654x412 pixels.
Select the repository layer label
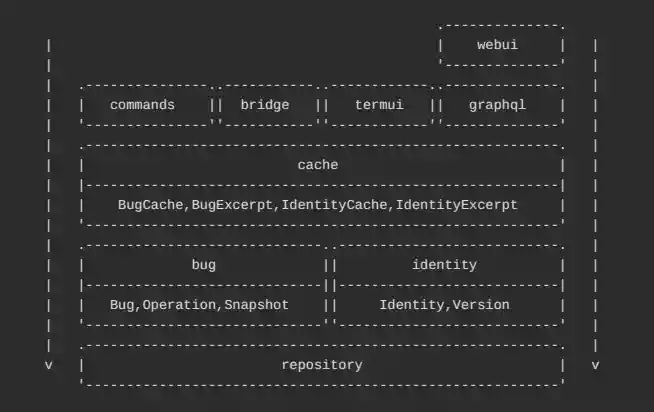322,365
